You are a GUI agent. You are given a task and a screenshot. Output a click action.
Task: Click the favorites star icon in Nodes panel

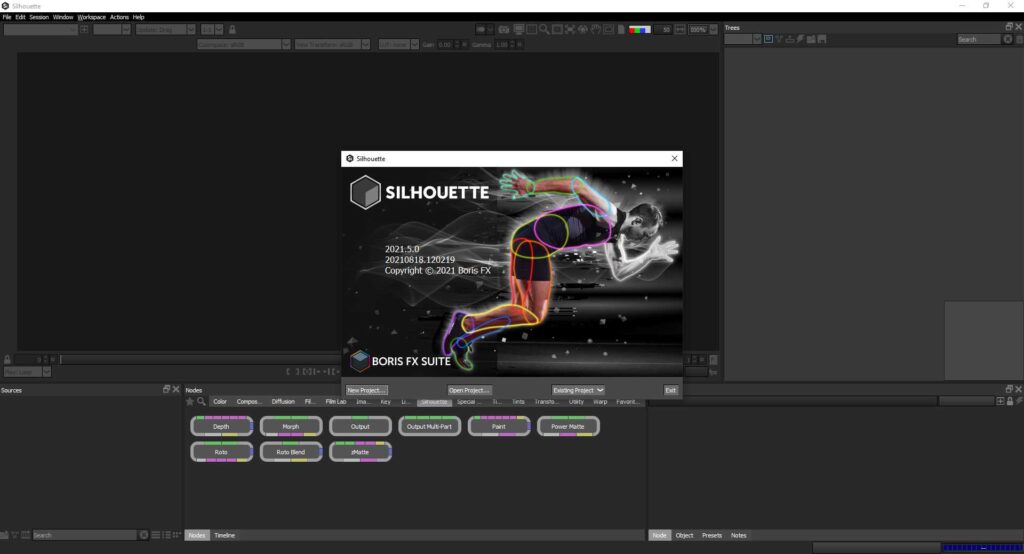190,402
